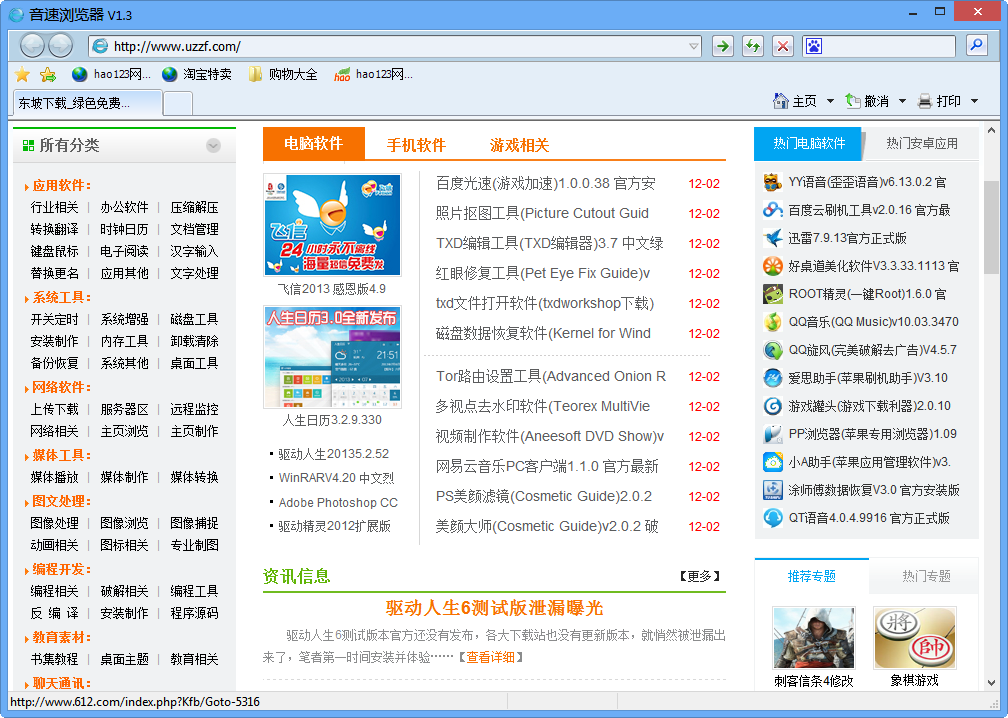The image size is (1008, 718).
Task: Switch to the 游戏相关 tab
Action: click(519, 145)
